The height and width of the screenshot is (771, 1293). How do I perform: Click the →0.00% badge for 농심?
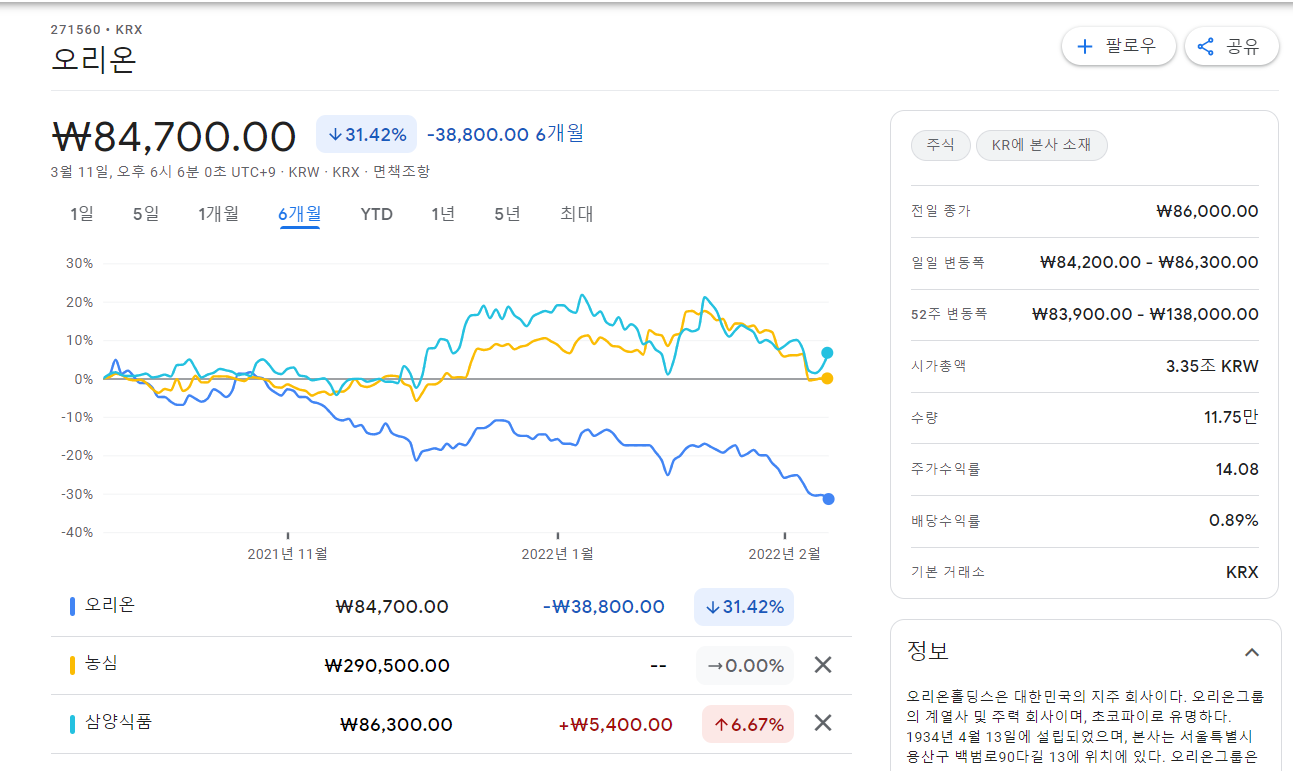(745, 666)
